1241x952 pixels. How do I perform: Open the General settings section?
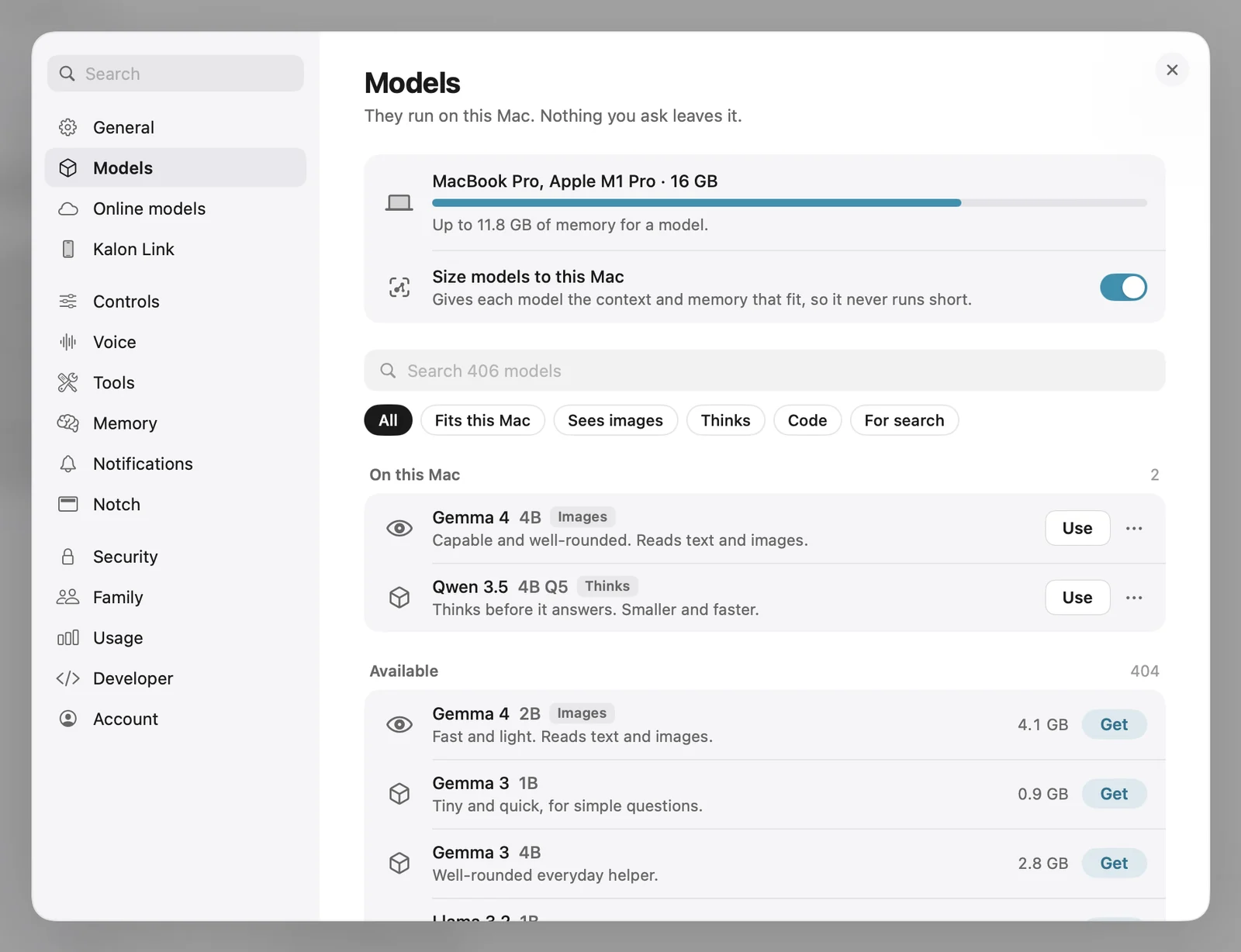(x=175, y=127)
